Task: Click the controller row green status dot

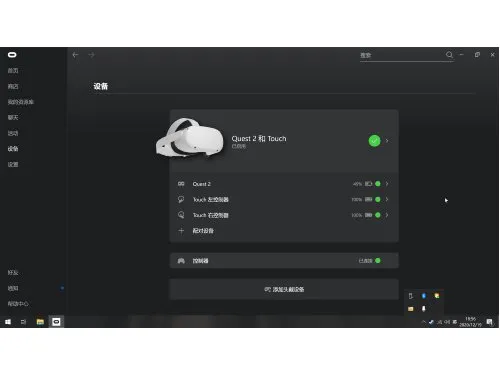Action: [x=378, y=261]
